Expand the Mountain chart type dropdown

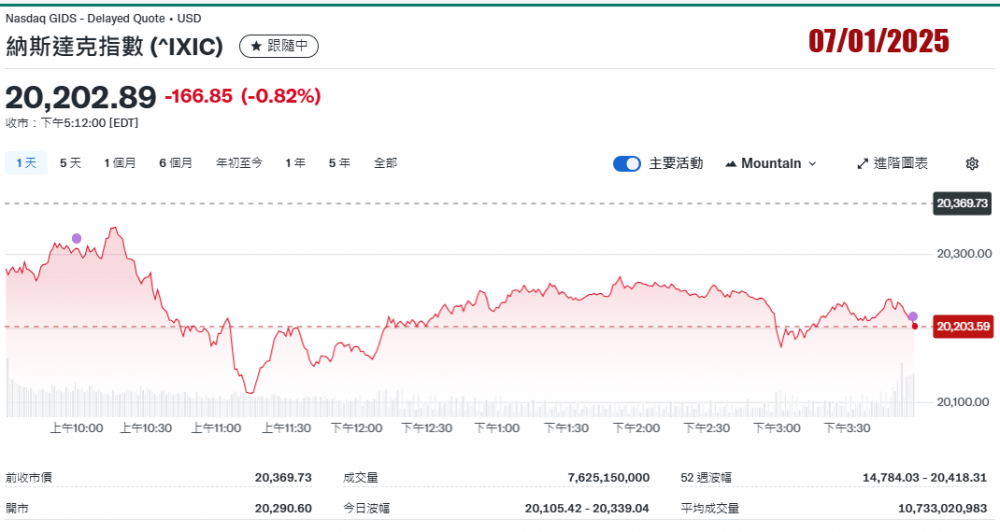[771, 163]
